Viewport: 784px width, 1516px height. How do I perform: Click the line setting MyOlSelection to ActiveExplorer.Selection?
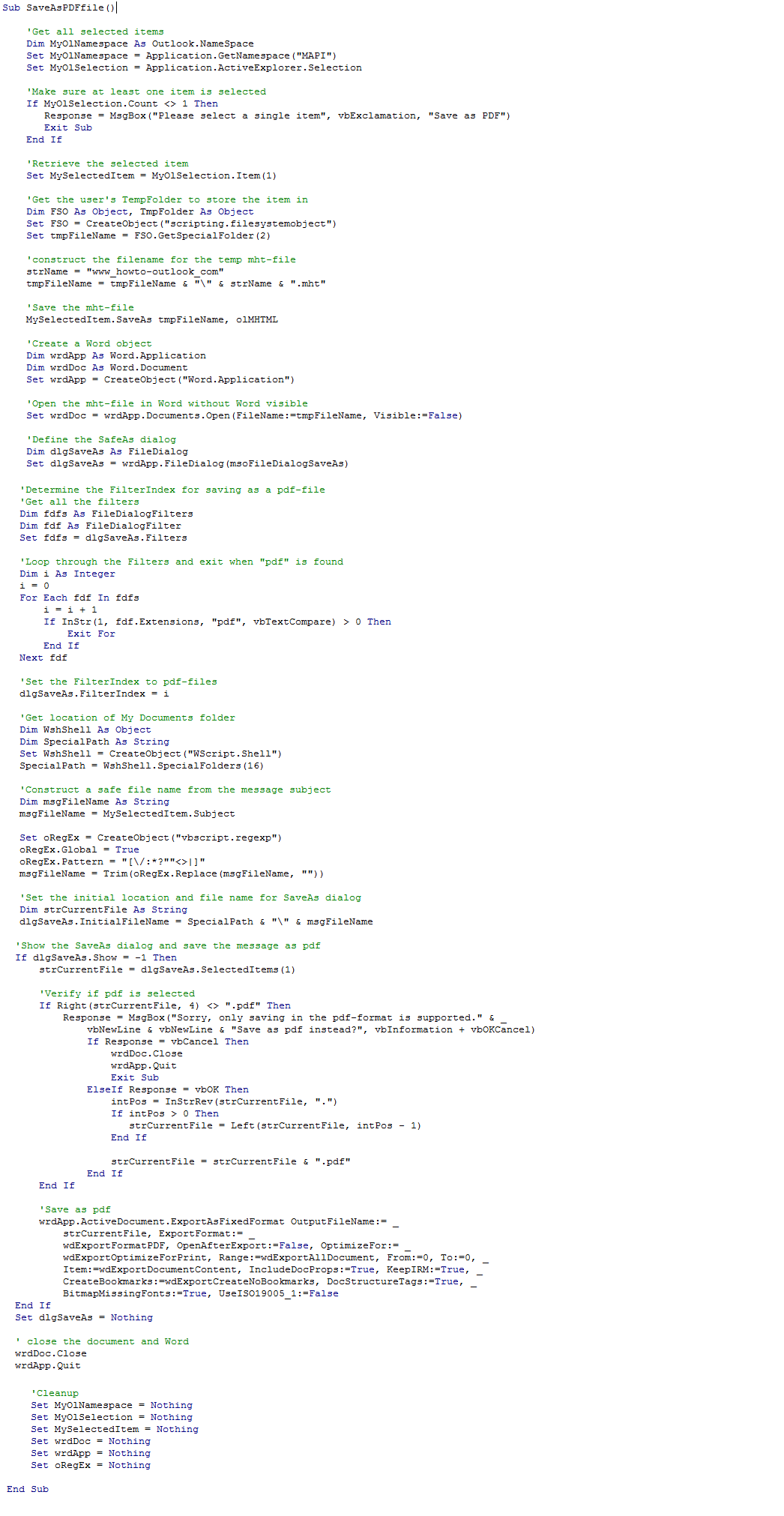tap(194, 67)
